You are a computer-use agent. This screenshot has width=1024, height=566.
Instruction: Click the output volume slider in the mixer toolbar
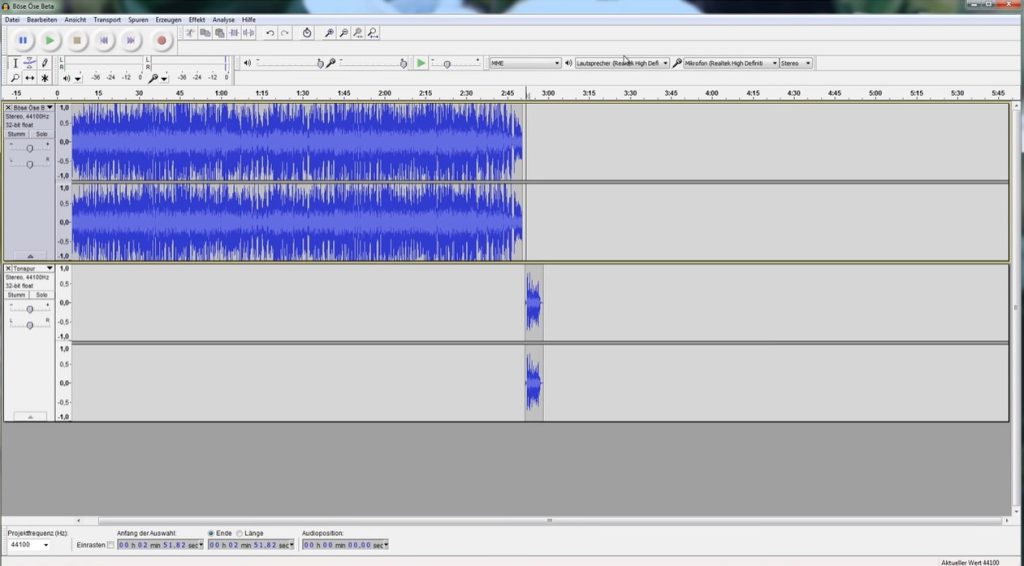click(x=289, y=63)
